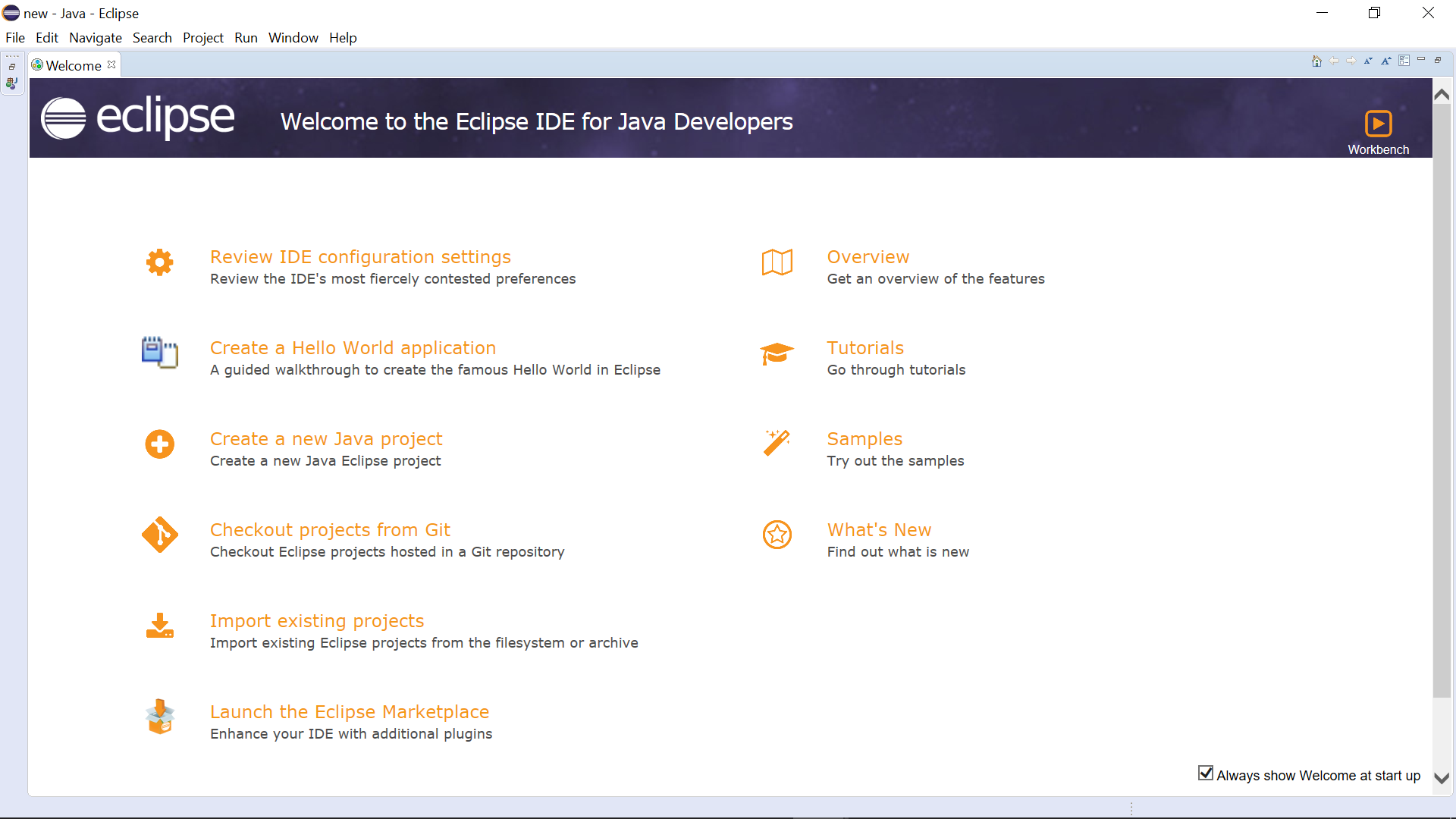The image size is (1456, 819).
Task: Click the Git diamond icon for checkout projects
Action: coord(159,535)
